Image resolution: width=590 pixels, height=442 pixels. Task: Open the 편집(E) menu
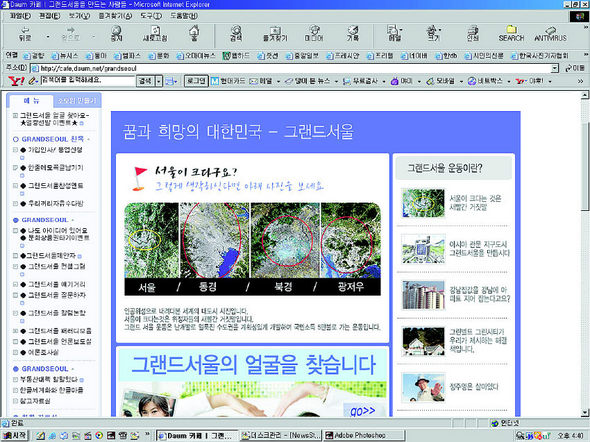click(49, 16)
